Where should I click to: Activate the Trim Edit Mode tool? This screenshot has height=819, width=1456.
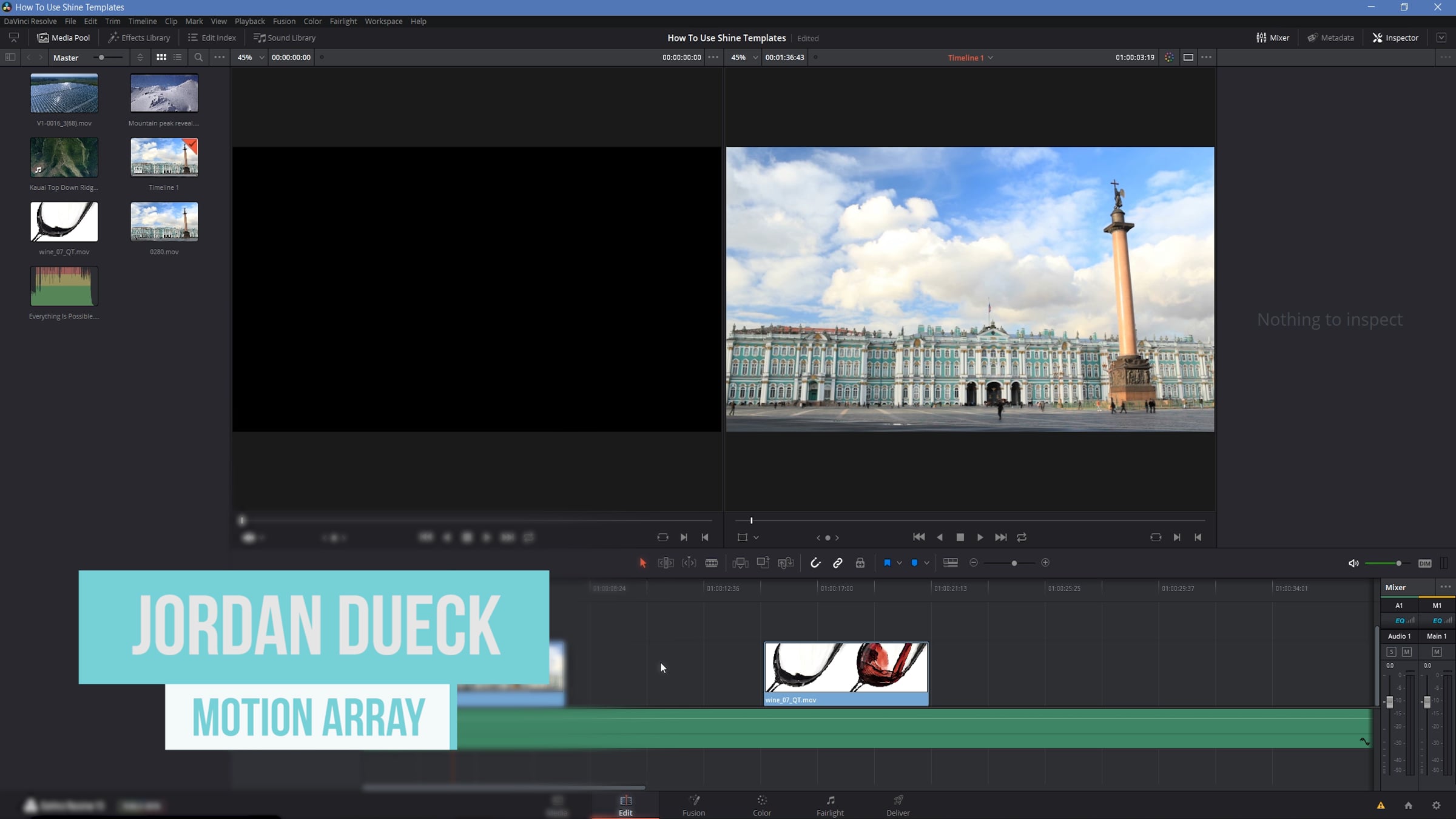(x=666, y=563)
